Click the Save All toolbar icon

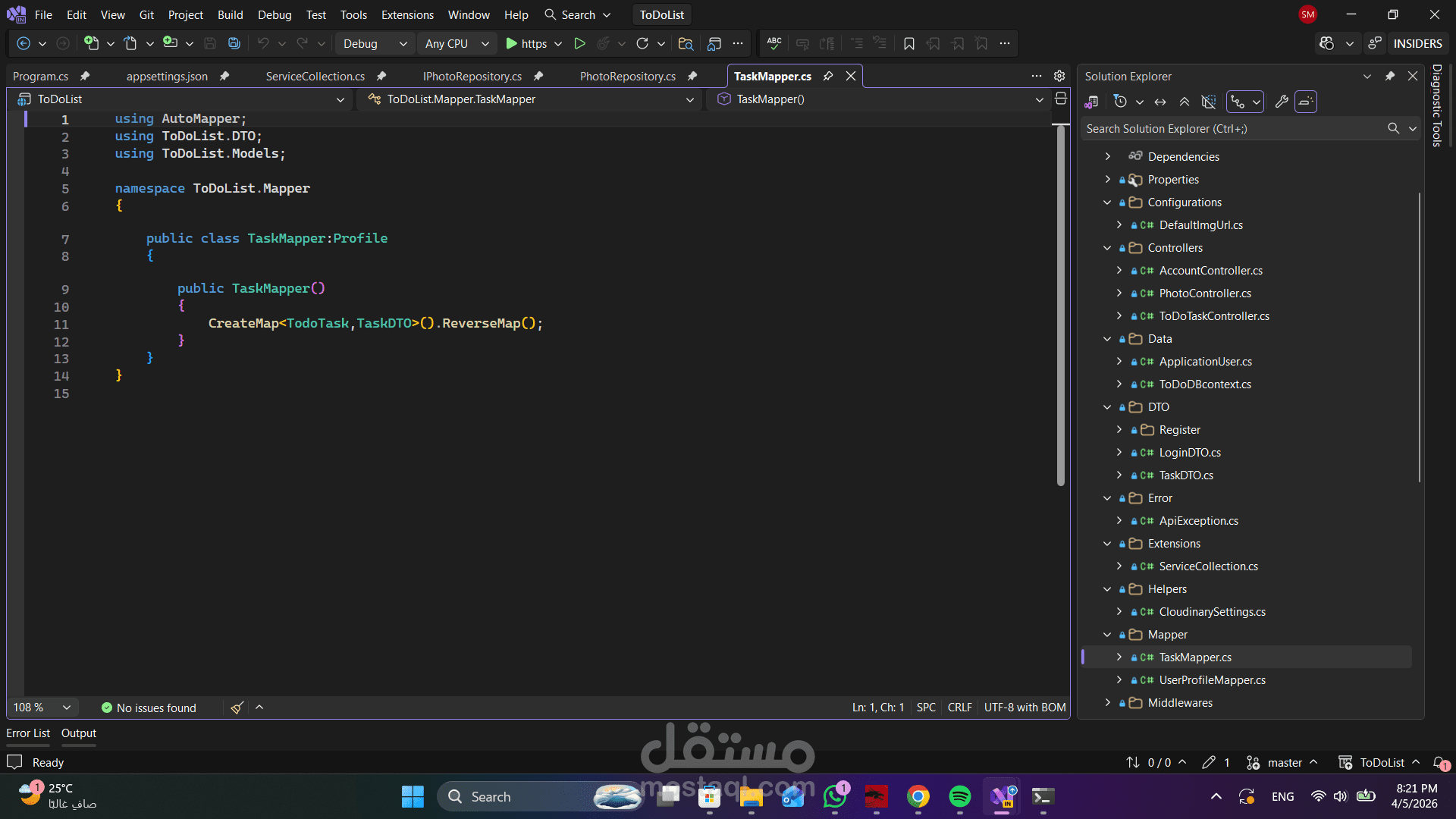(234, 44)
